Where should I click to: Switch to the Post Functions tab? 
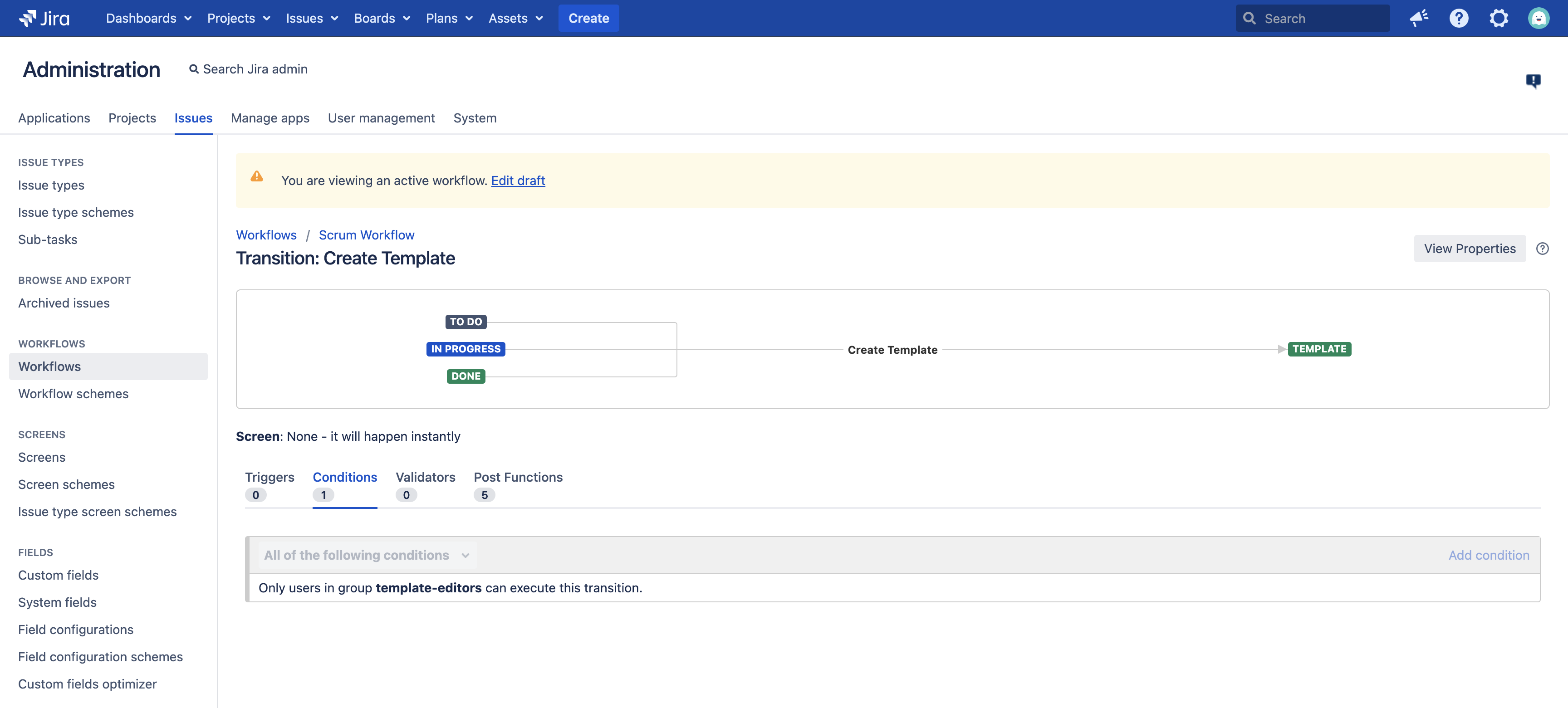pyautogui.click(x=518, y=478)
